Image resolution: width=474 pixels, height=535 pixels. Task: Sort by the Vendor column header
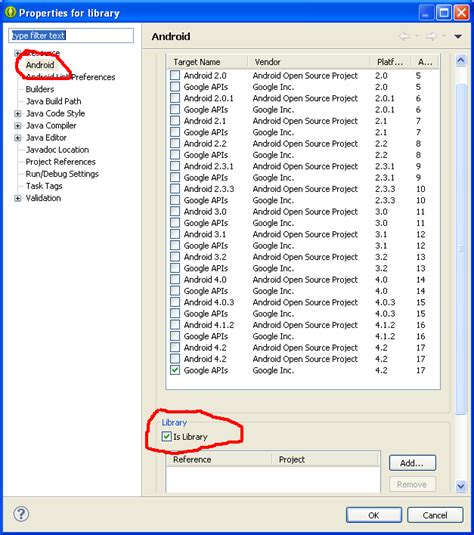[x=308, y=62]
